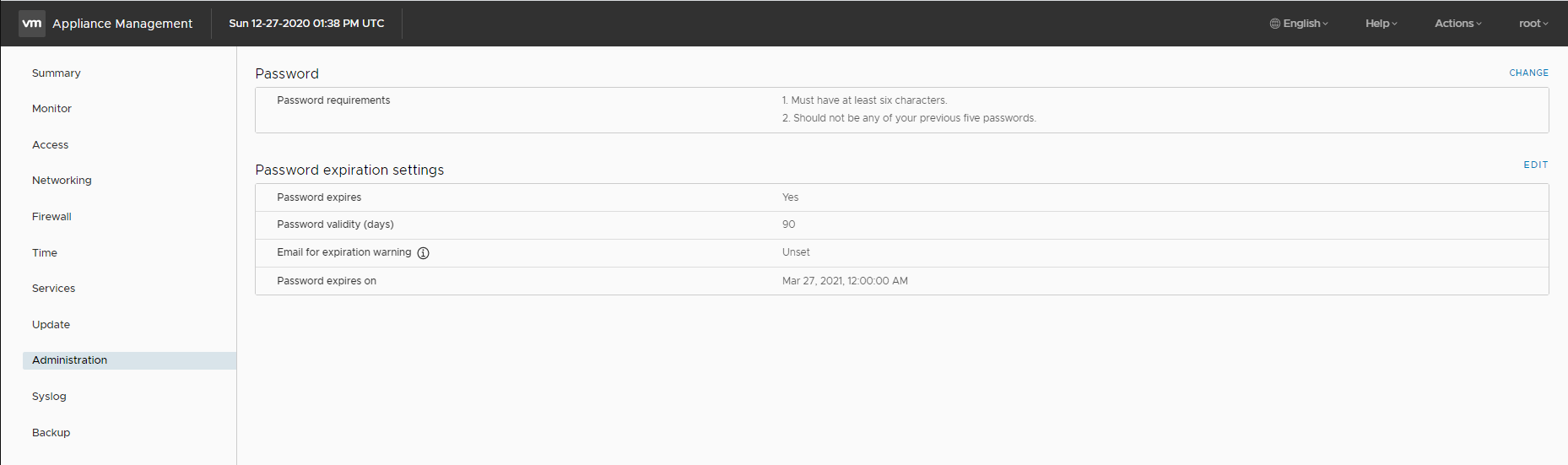Open the Actions dropdown menu
This screenshot has height=465, width=1568.
coord(1457,24)
